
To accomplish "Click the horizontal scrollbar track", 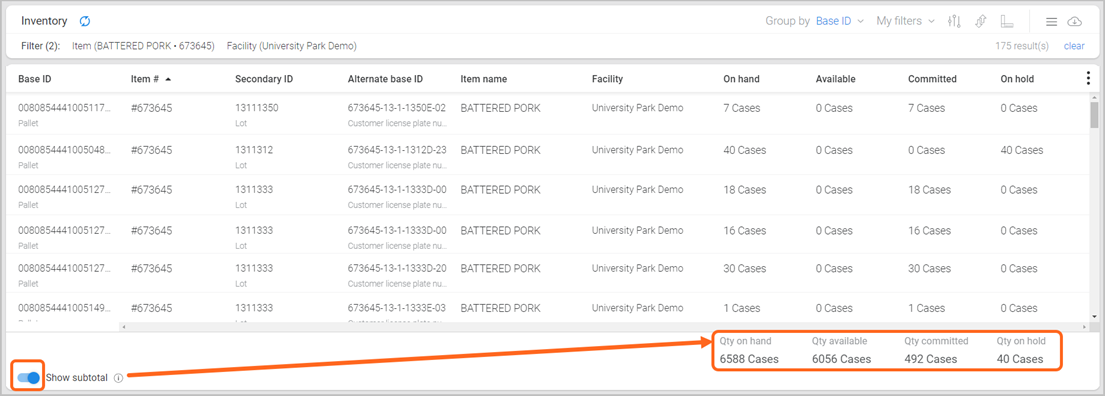I will [606, 327].
